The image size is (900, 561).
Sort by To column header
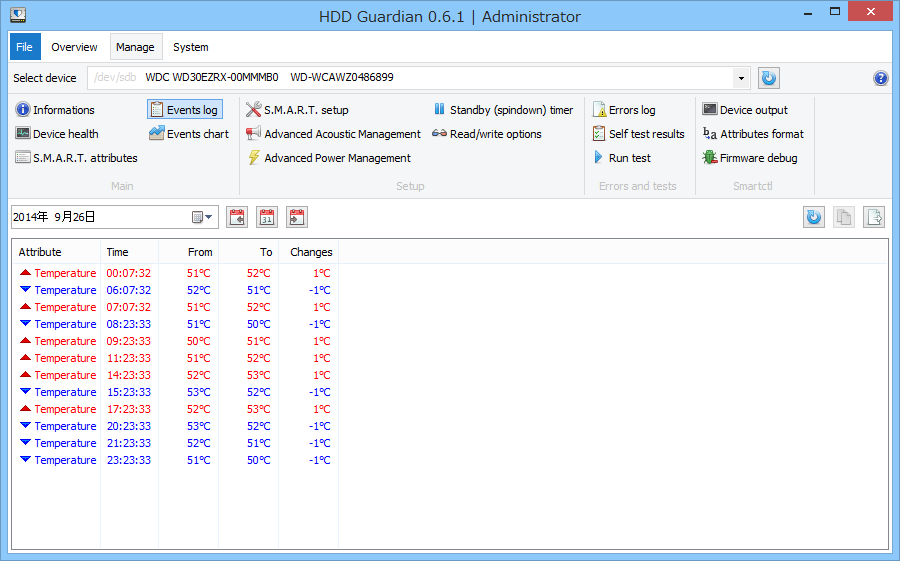[249, 252]
